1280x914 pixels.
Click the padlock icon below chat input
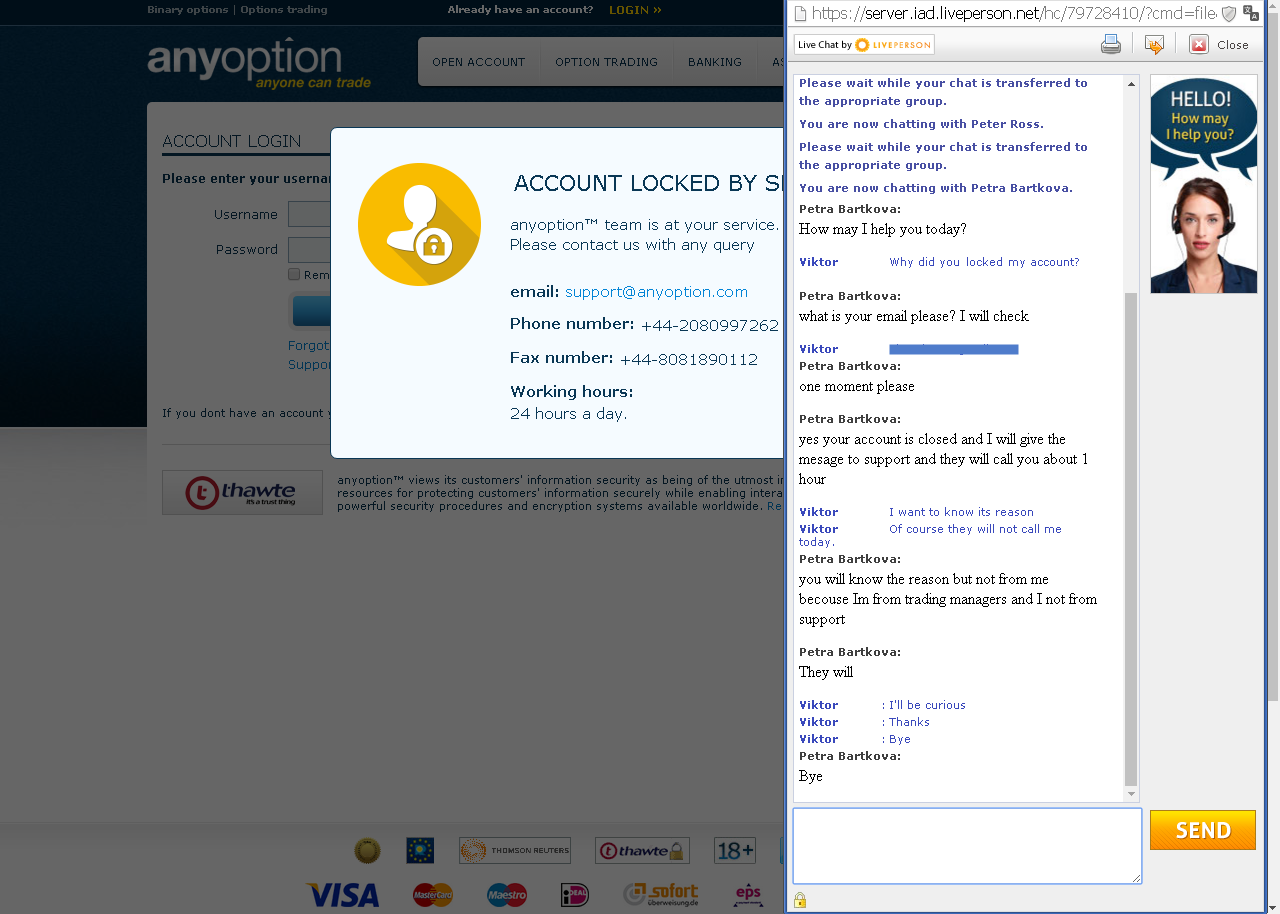click(799, 900)
